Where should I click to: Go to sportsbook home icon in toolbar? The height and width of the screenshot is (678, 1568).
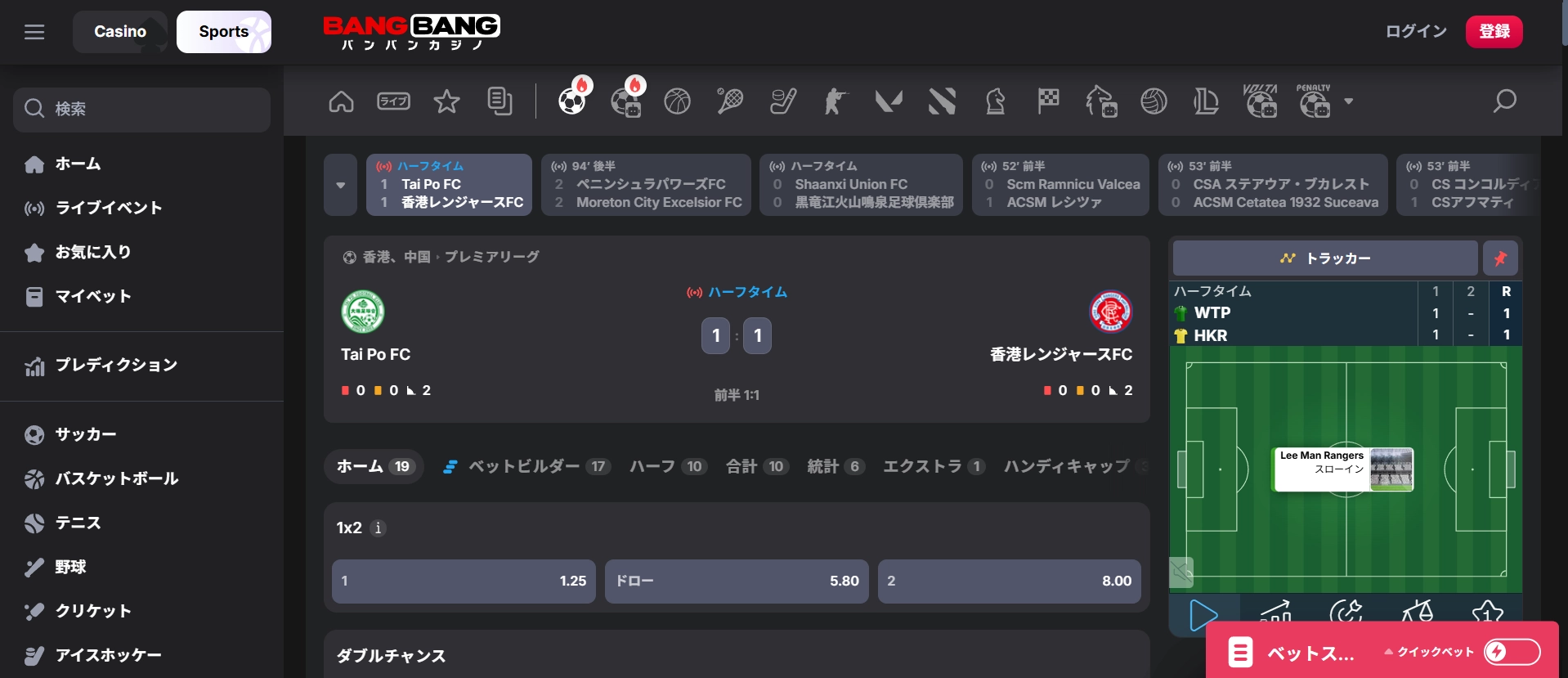(341, 101)
